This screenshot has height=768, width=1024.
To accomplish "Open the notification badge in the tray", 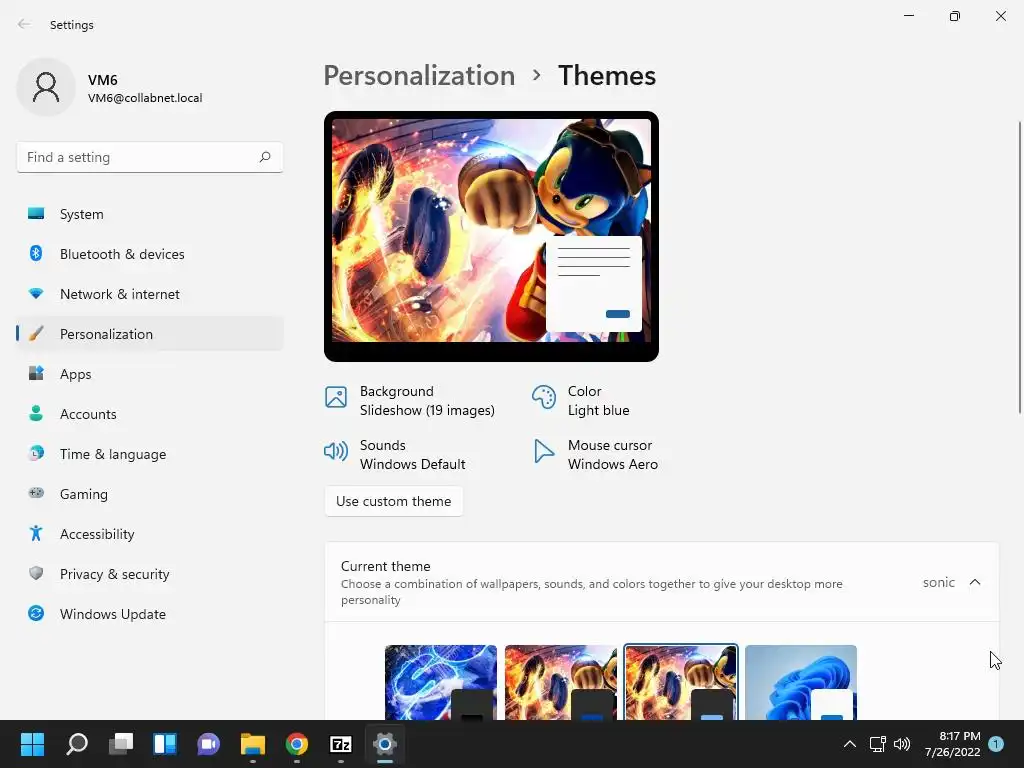I will click(x=996, y=744).
